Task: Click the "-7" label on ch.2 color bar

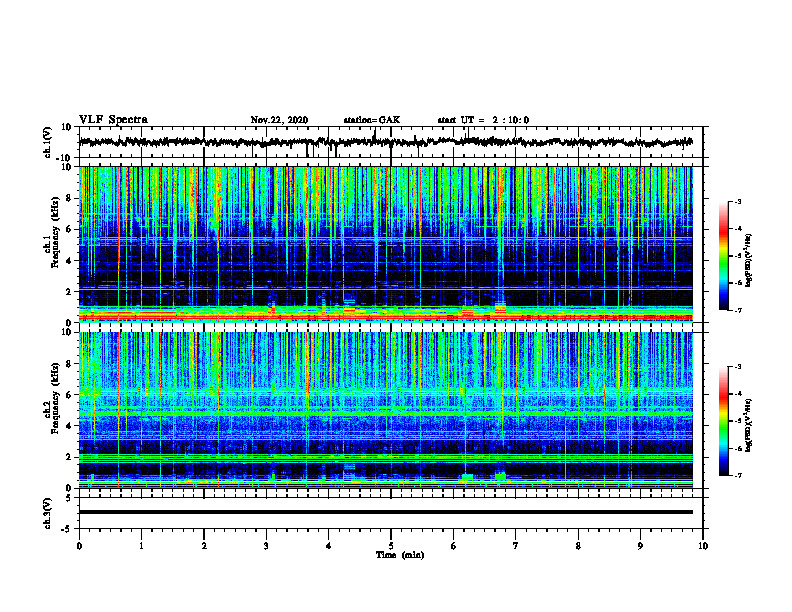Action: pyautogui.click(x=737, y=475)
